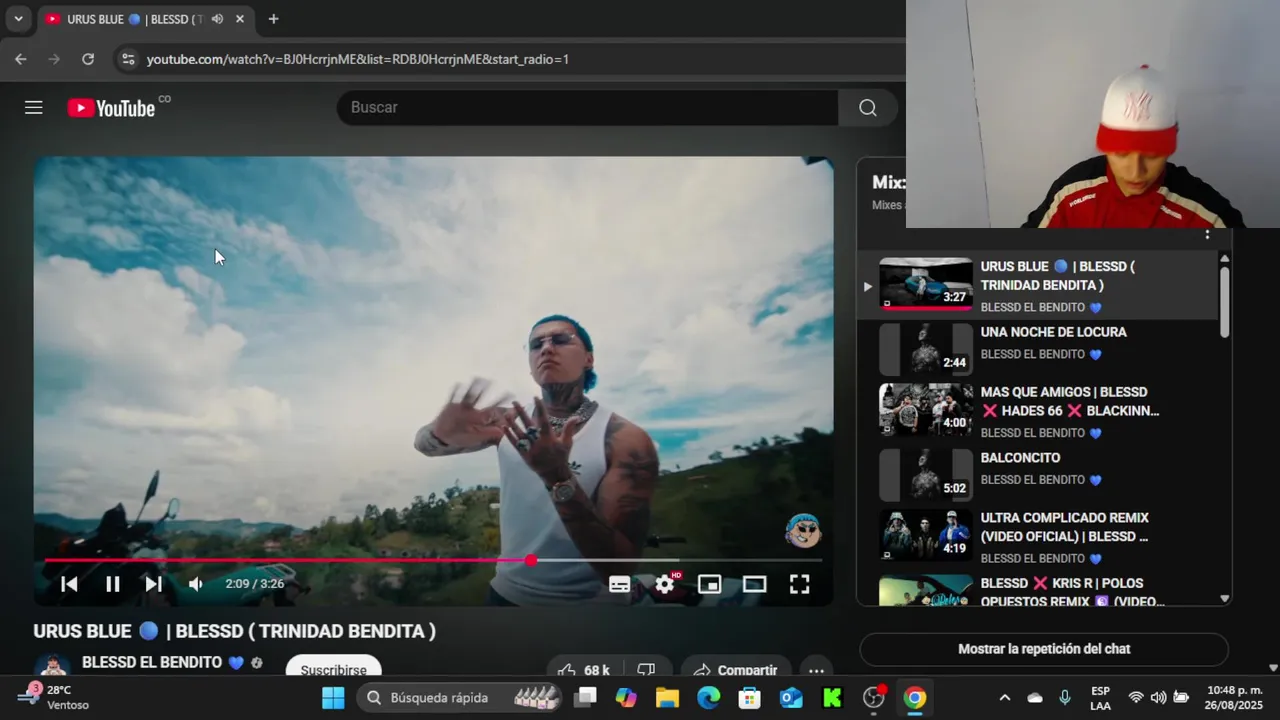1280x720 pixels.
Task: Mute the video player volume
Action: click(x=196, y=584)
